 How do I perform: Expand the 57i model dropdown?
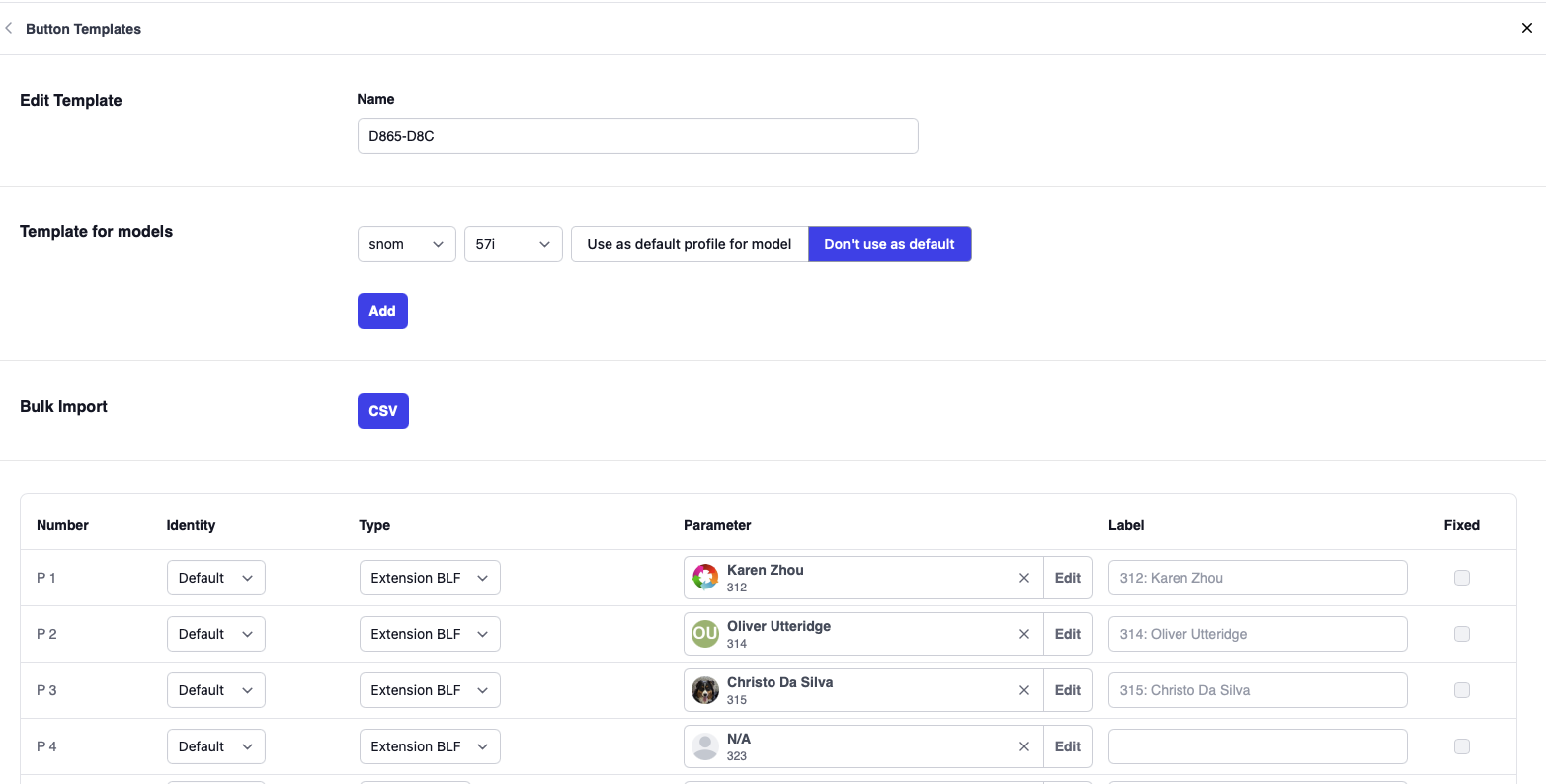point(513,244)
